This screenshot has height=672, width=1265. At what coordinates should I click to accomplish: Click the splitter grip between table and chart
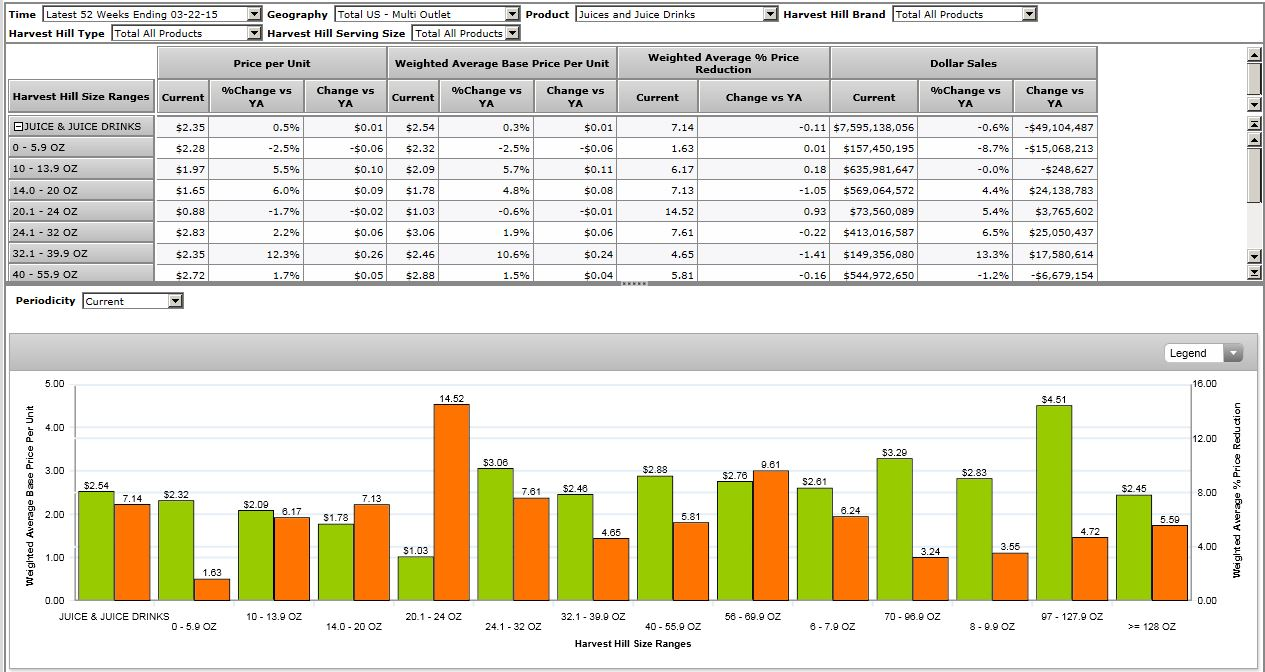(634, 284)
